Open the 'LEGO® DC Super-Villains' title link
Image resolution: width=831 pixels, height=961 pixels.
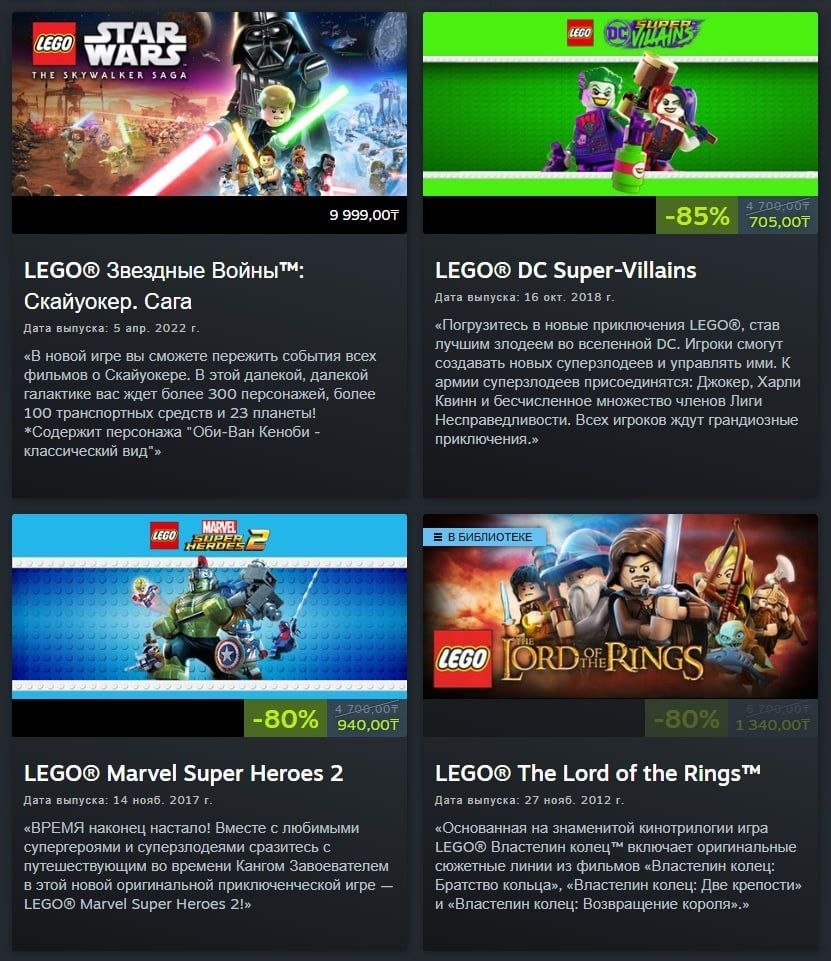click(x=566, y=270)
